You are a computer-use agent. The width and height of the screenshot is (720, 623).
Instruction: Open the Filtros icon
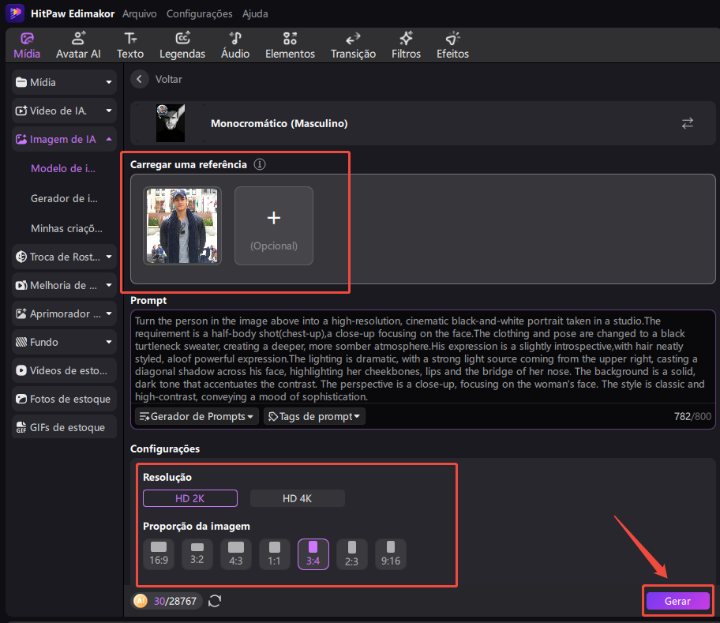[405, 39]
